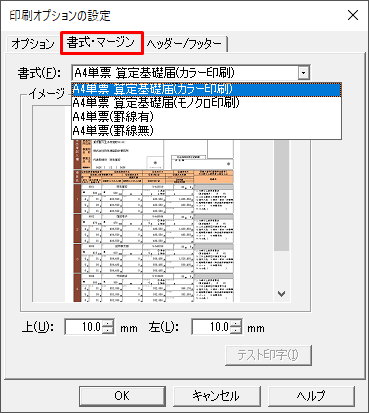This screenshot has width=369, height=413.
Task: Expand the 書式 dropdown arrow
Action: click(x=303, y=72)
